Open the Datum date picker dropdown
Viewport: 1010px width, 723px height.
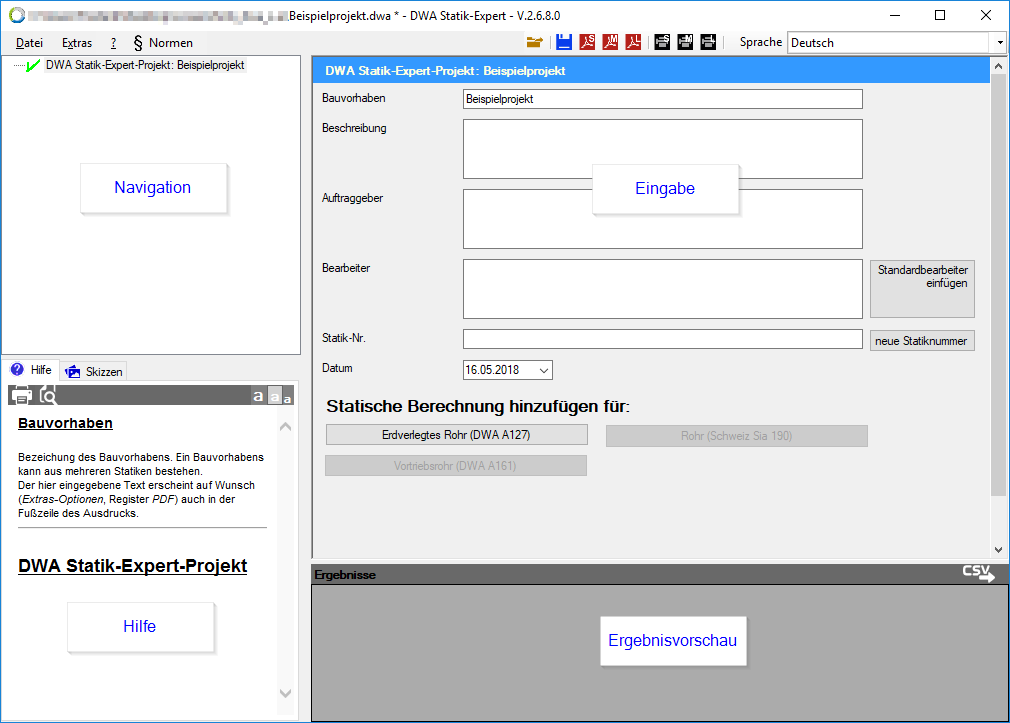(543, 370)
